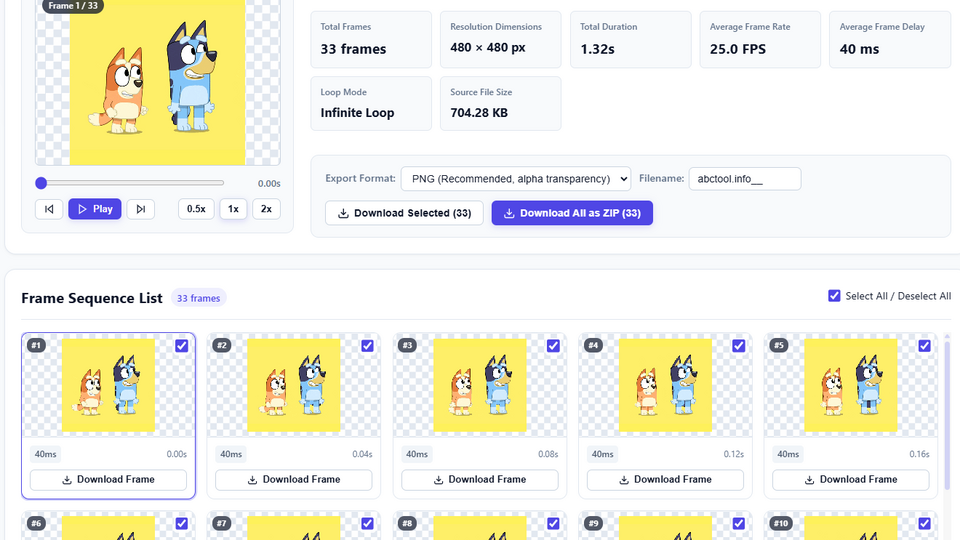Skip to next frame icon
960x540 pixels.
pyautogui.click(x=140, y=209)
